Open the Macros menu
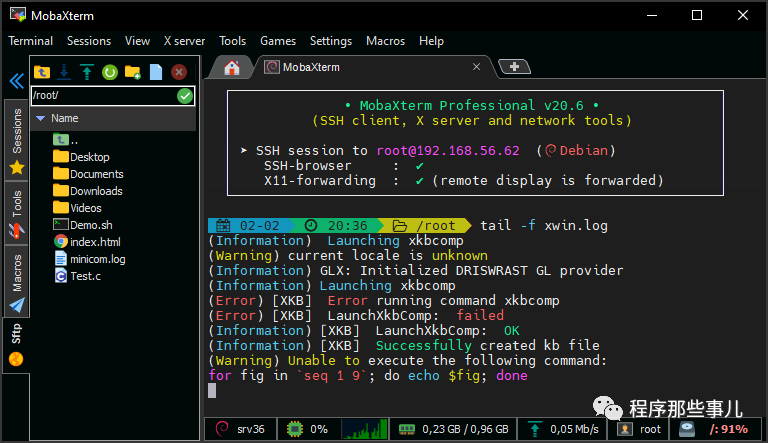768x443 pixels. [x=385, y=41]
